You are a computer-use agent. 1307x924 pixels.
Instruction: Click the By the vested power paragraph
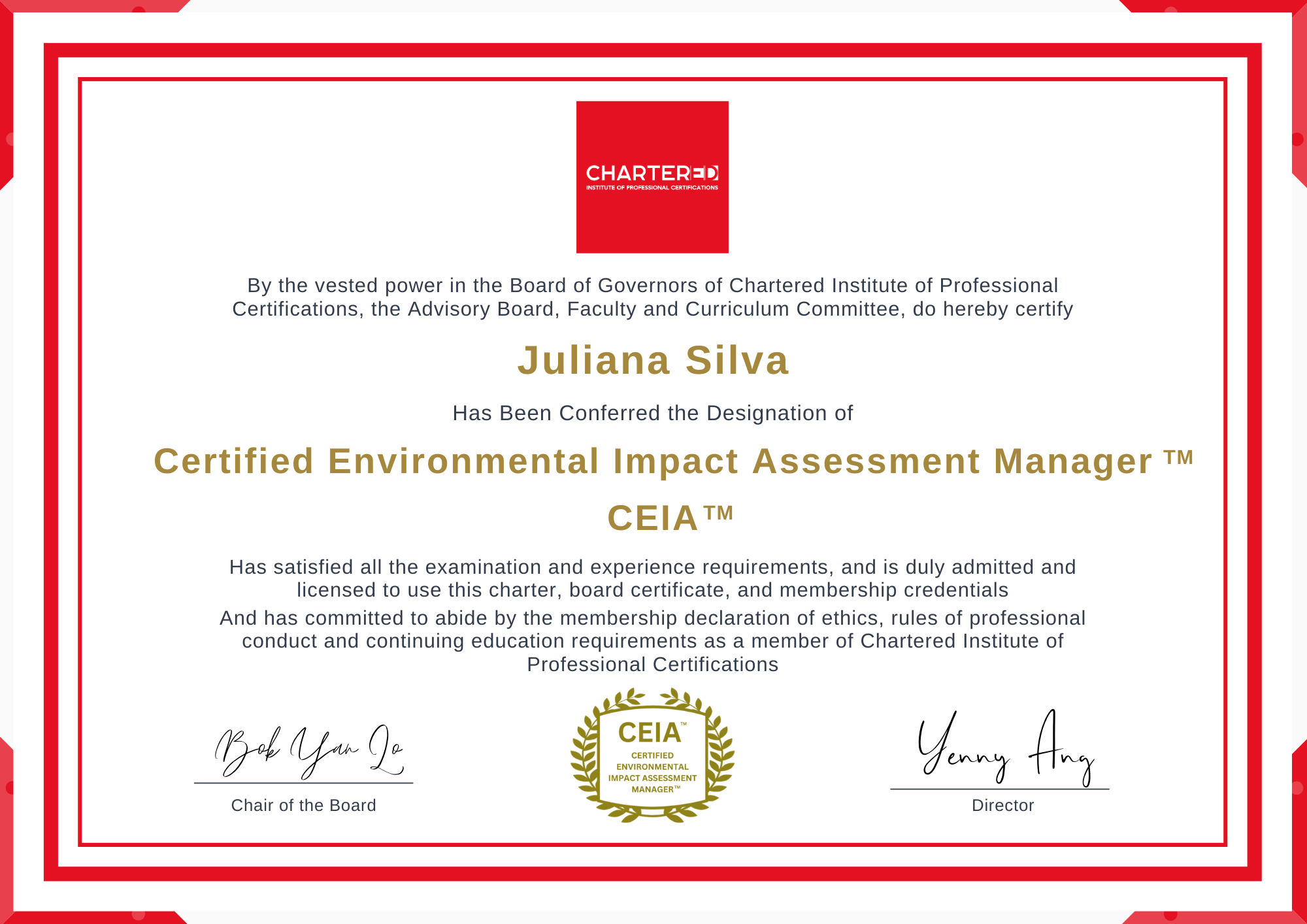(652, 297)
